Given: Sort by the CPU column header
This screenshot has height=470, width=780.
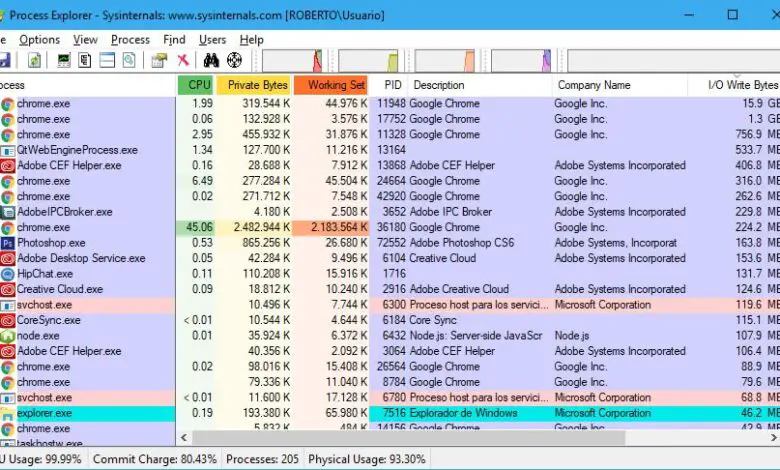Looking at the screenshot, I should coord(195,85).
